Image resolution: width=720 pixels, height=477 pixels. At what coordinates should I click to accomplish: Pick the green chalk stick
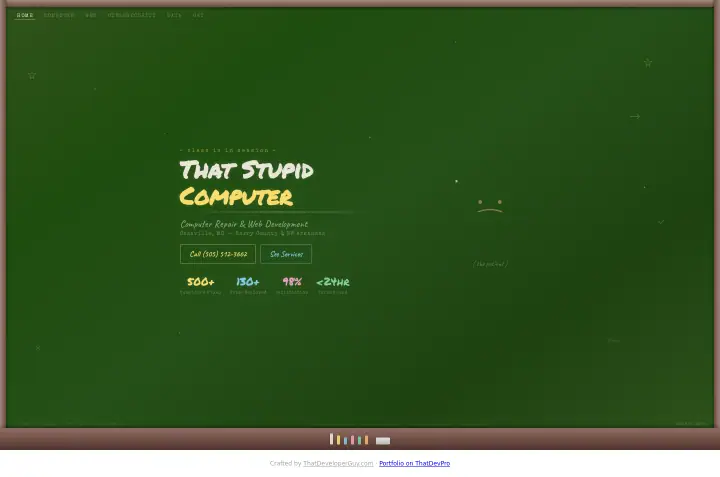point(360,440)
